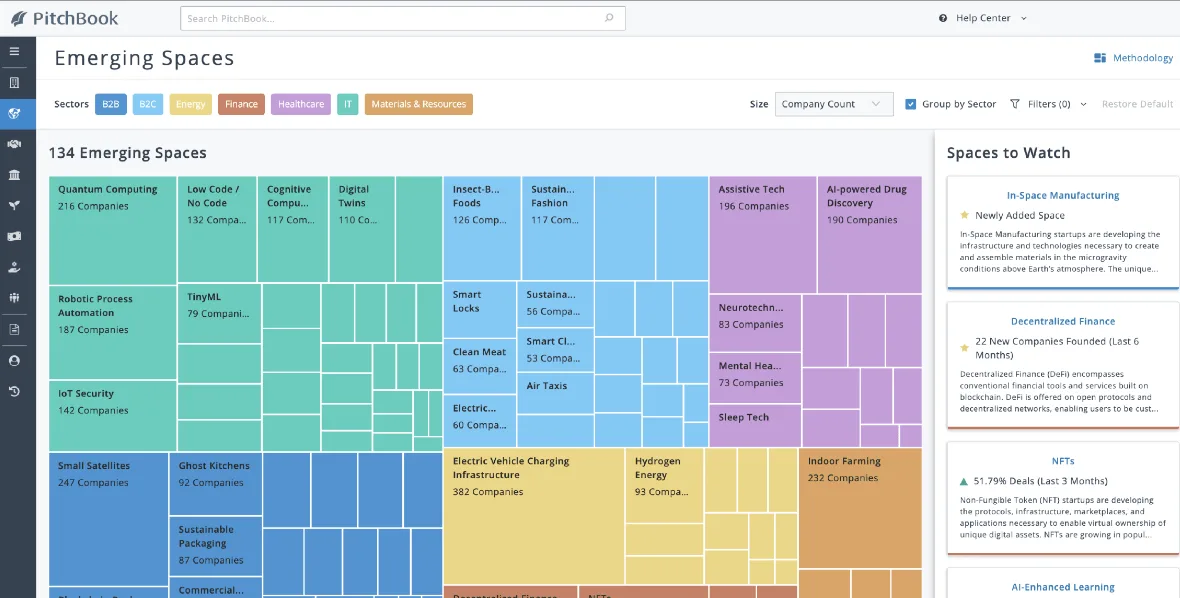Click the Filters funnel icon
This screenshot has width=1180, height=598.
[x=1014, y=104]
